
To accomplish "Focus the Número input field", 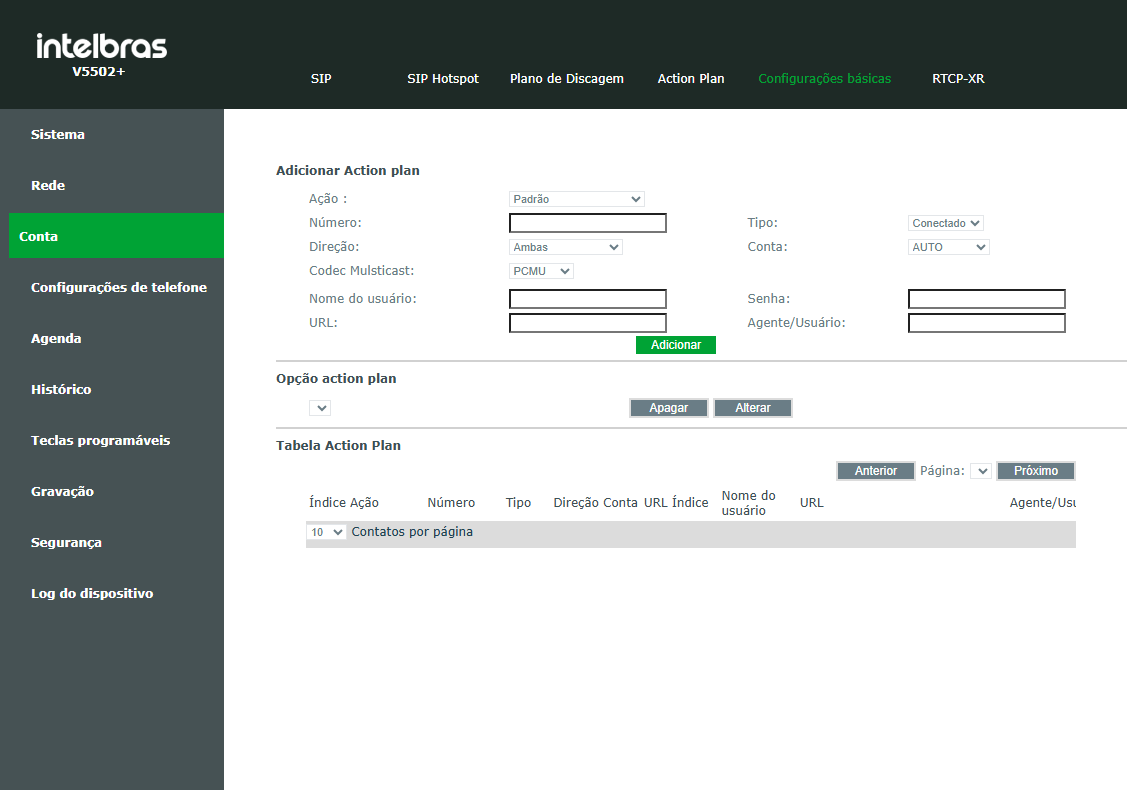I will (x=588, y=223).
